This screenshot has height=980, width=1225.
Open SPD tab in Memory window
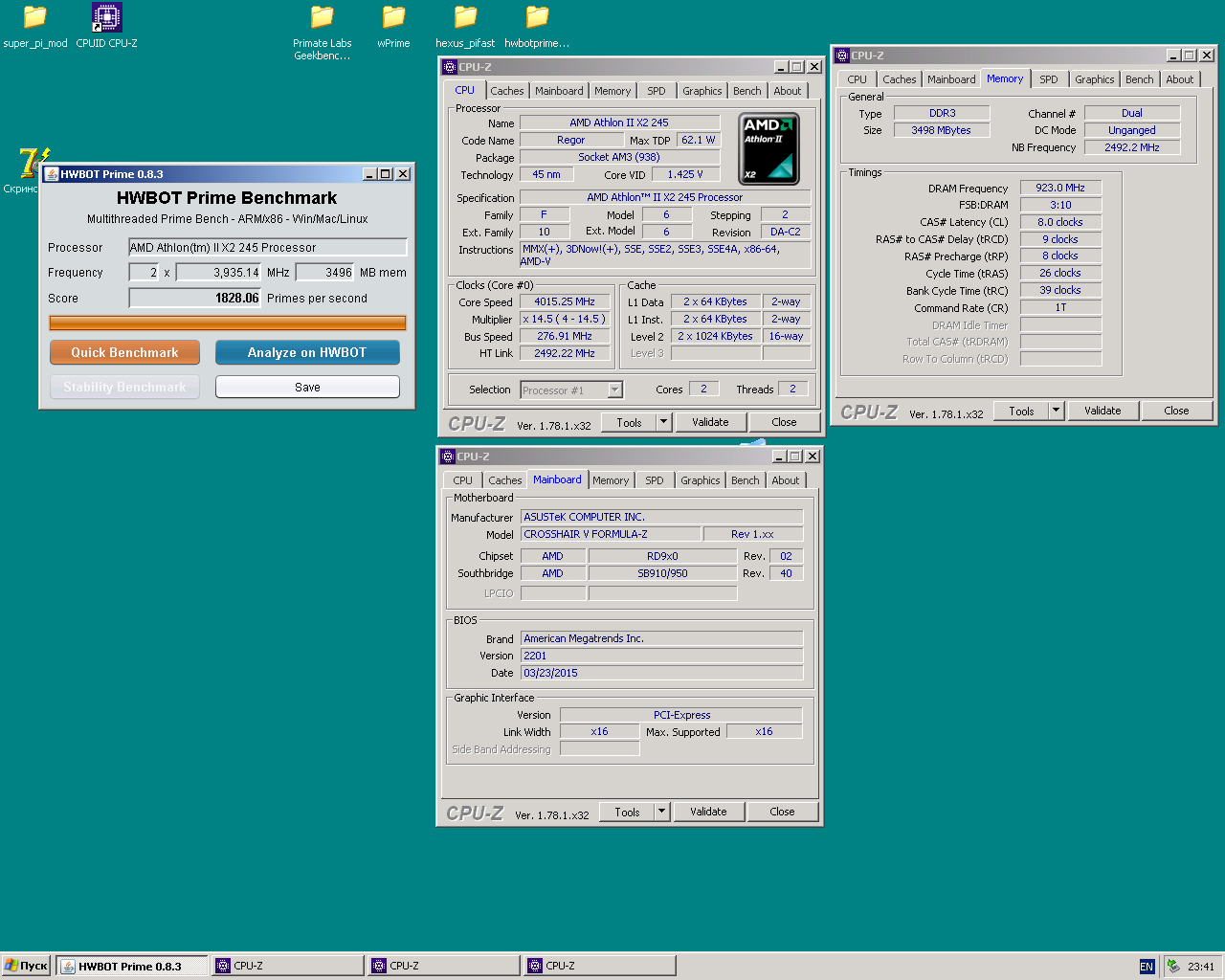(x=1049, y=79)
